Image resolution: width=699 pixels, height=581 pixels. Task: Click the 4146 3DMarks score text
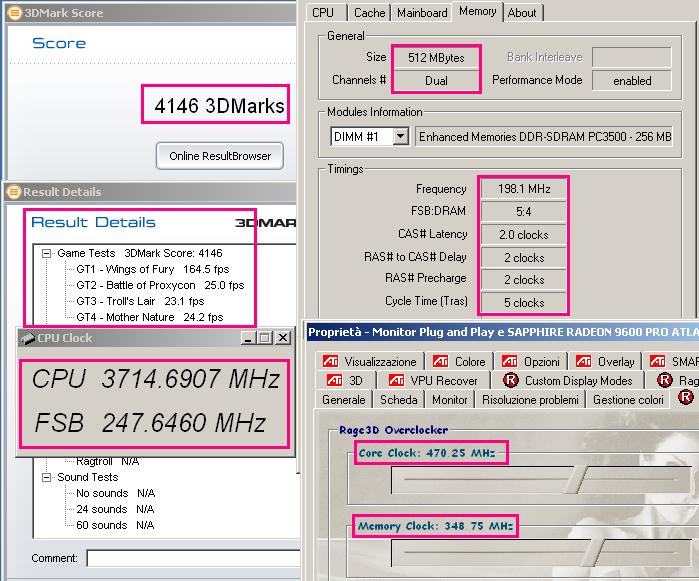(x=219, y=106)
